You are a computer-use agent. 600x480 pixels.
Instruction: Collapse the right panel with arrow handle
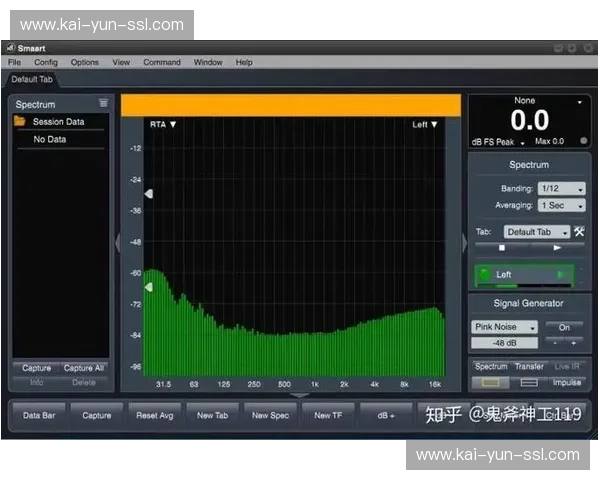[x=464, y=243]
